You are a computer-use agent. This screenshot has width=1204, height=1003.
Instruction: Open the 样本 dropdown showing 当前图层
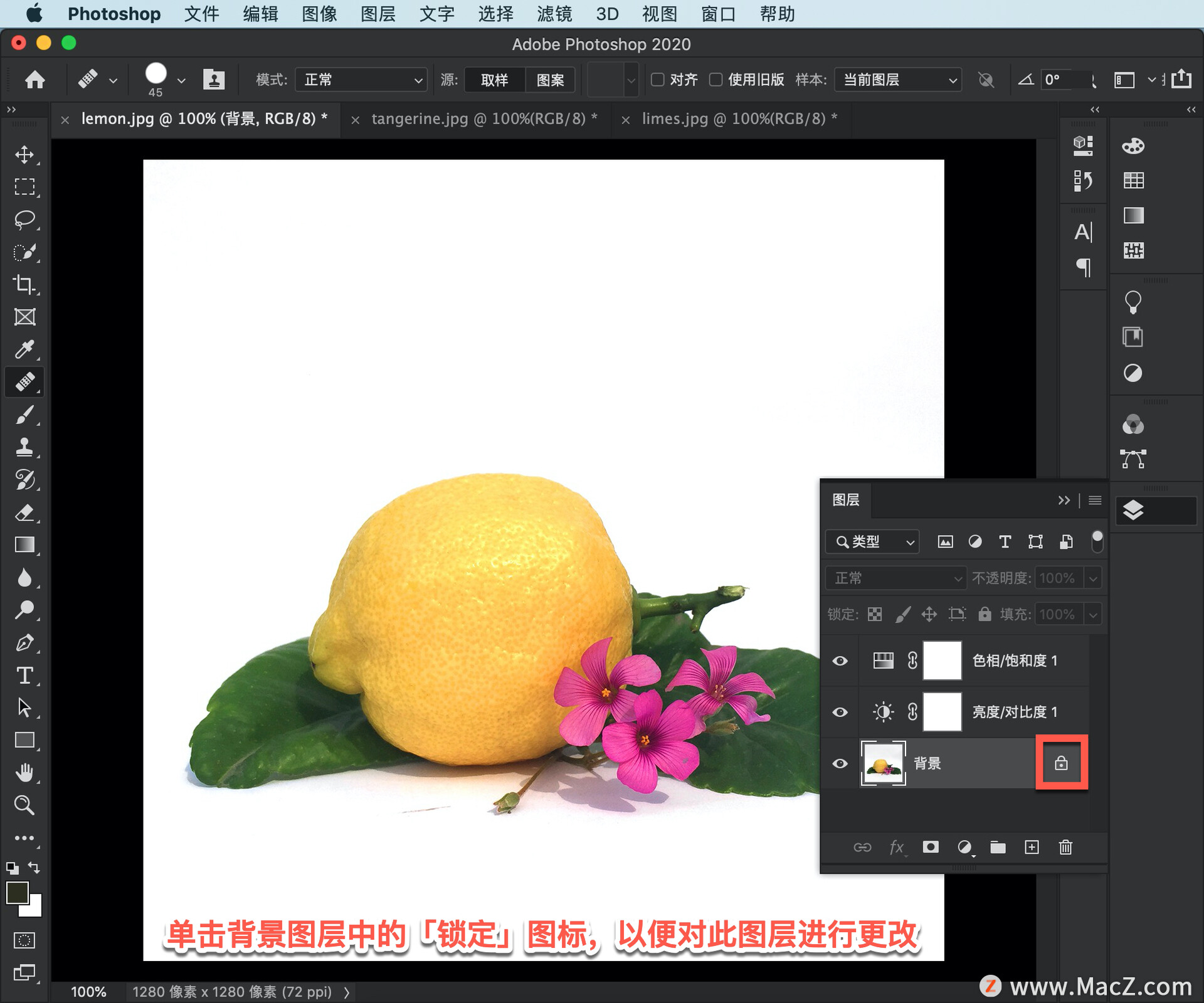tap(898, 80)
